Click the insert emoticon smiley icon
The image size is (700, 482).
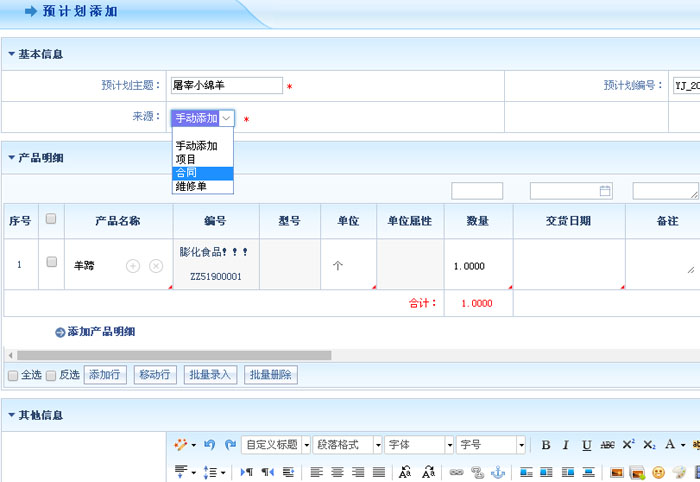click(x=658, y=471)
